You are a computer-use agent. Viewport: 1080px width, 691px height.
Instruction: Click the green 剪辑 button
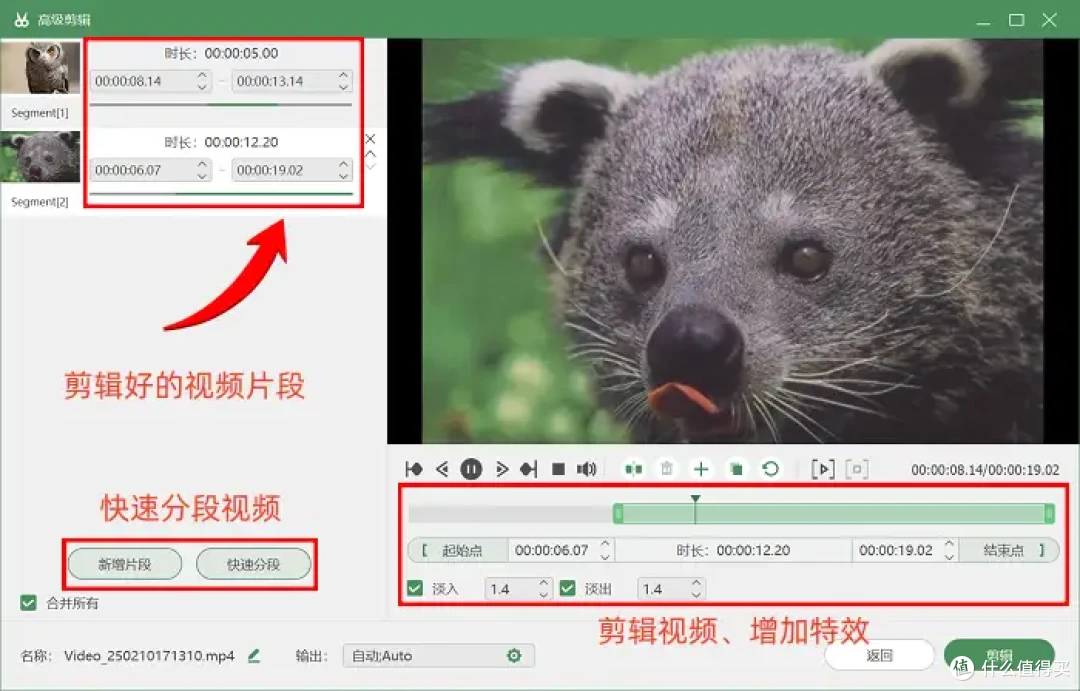pos(999,655)
